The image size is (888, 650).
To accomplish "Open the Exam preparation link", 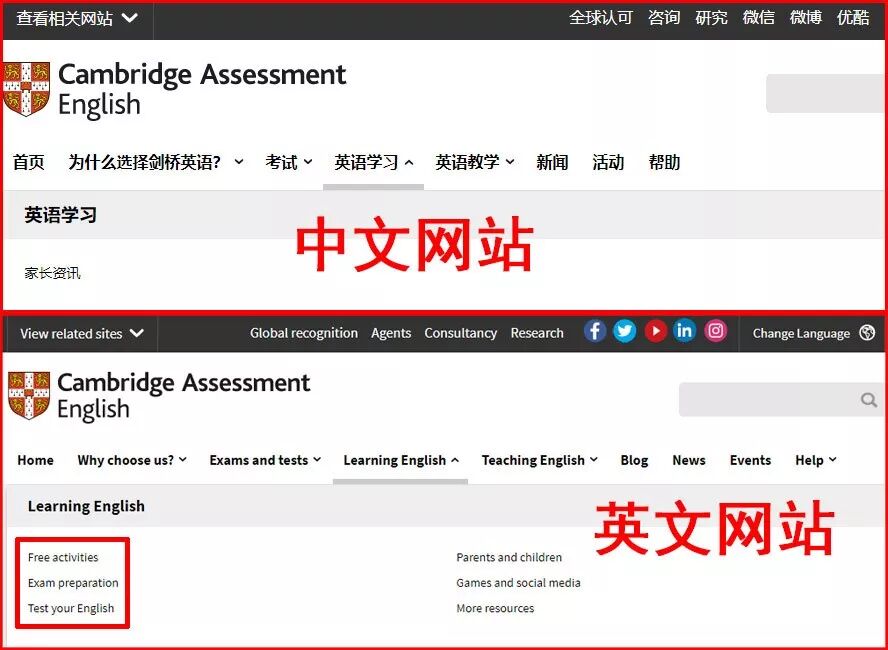I will [x=73, y=583].
